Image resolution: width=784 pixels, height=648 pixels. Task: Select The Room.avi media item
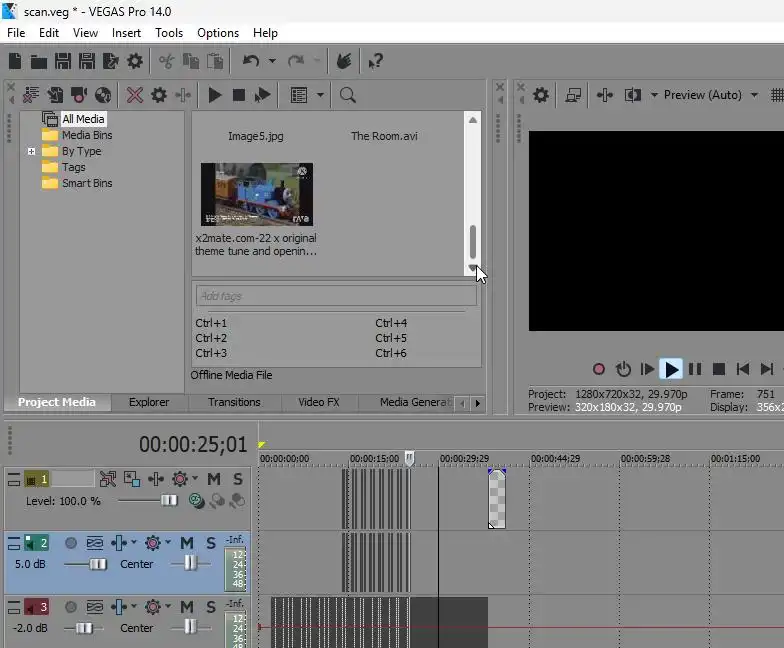[x=384, y=136]
